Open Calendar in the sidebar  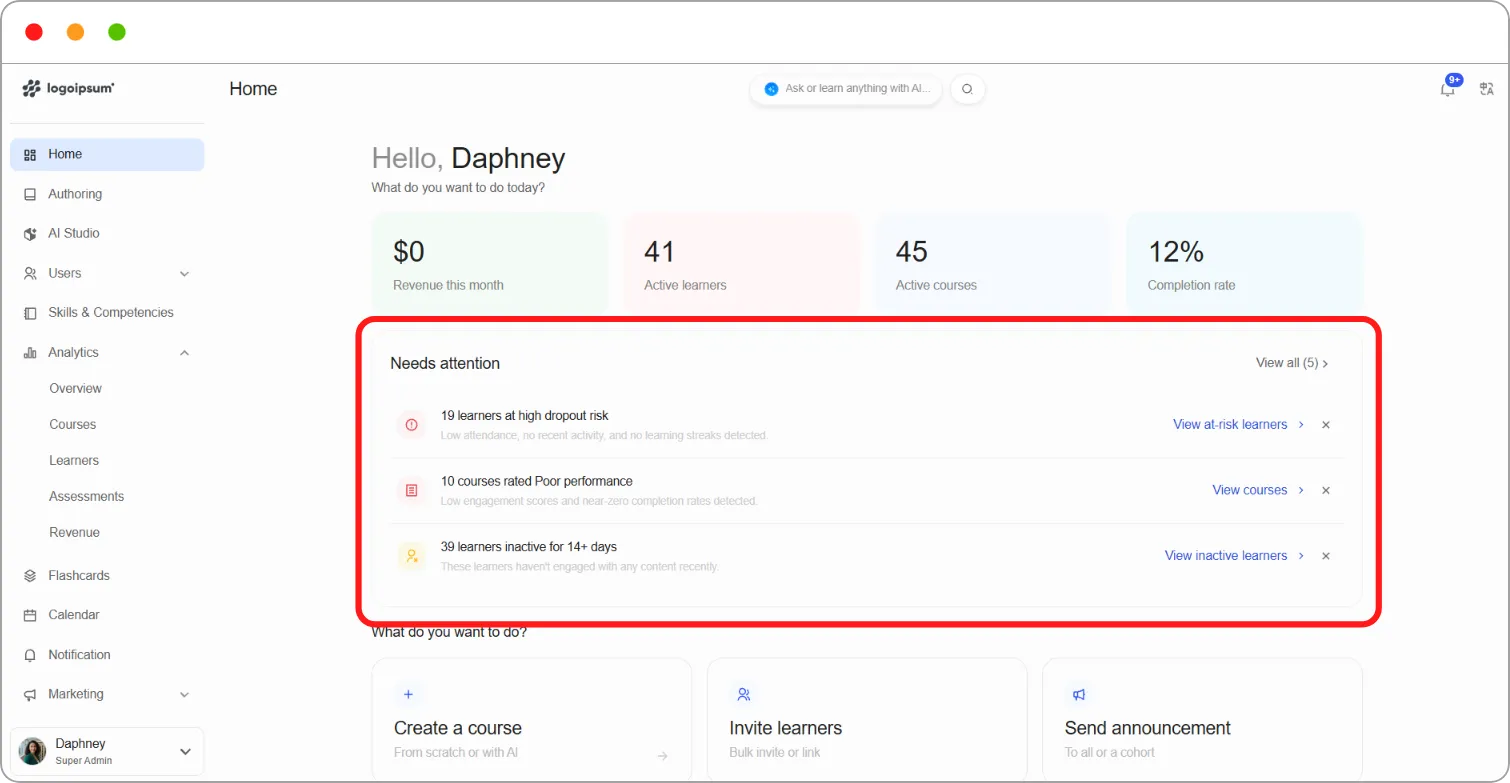point(107,615)
